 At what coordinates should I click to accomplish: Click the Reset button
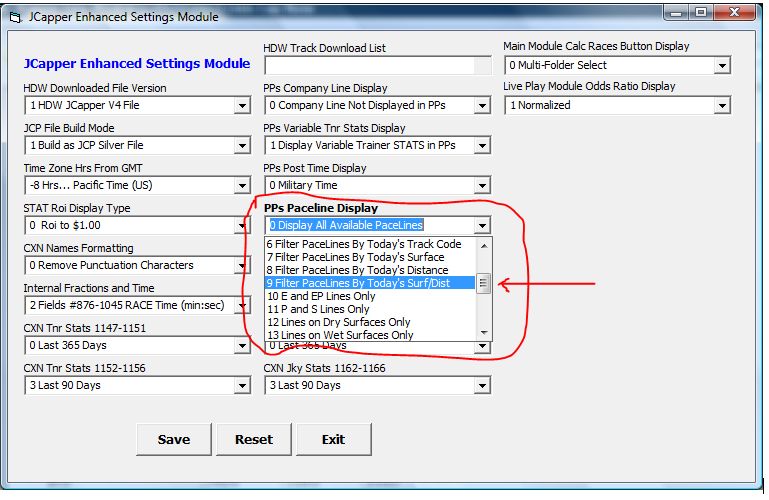click(x=254, y=439)
